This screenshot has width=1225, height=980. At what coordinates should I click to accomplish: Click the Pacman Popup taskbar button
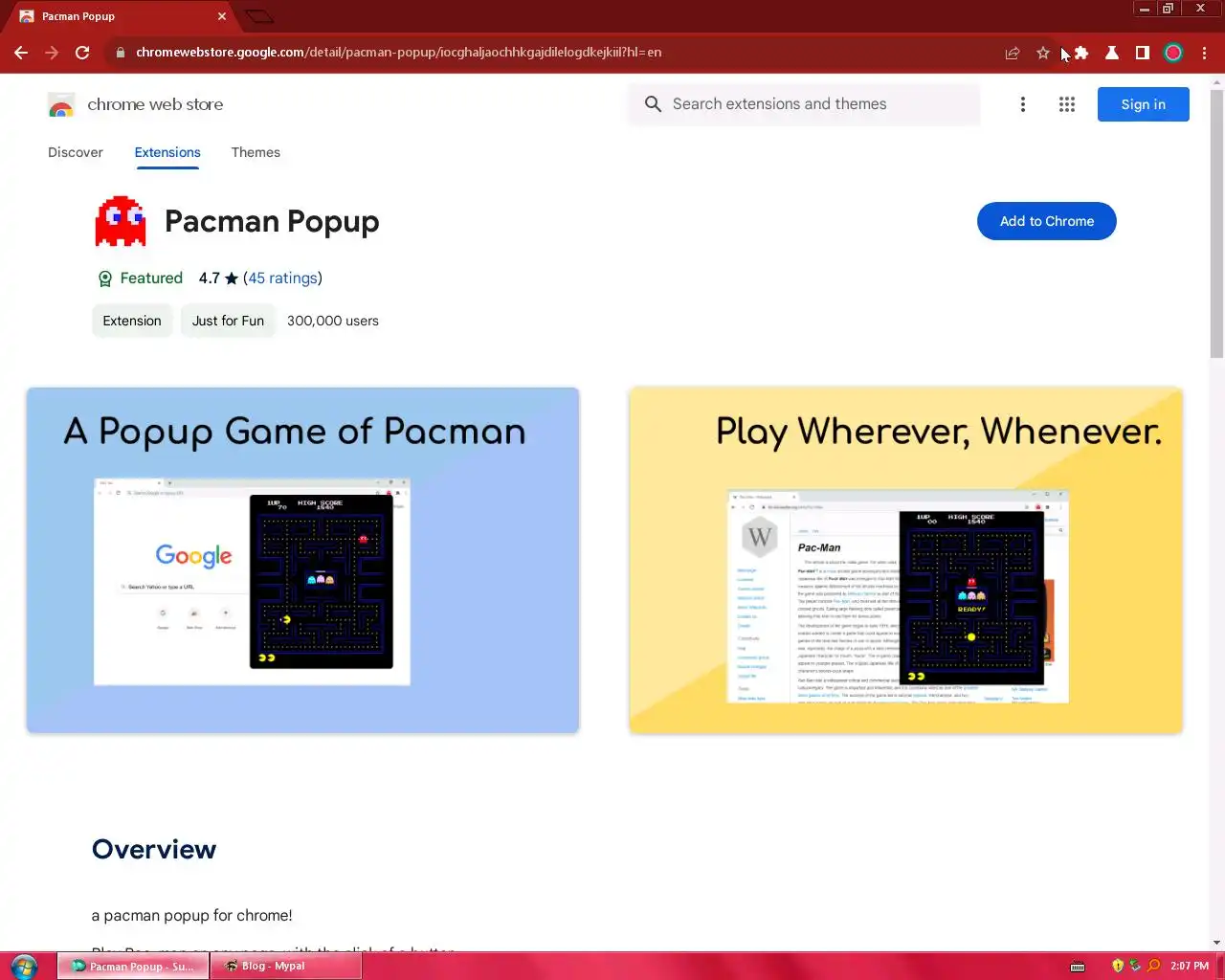(x=133, y=966)
